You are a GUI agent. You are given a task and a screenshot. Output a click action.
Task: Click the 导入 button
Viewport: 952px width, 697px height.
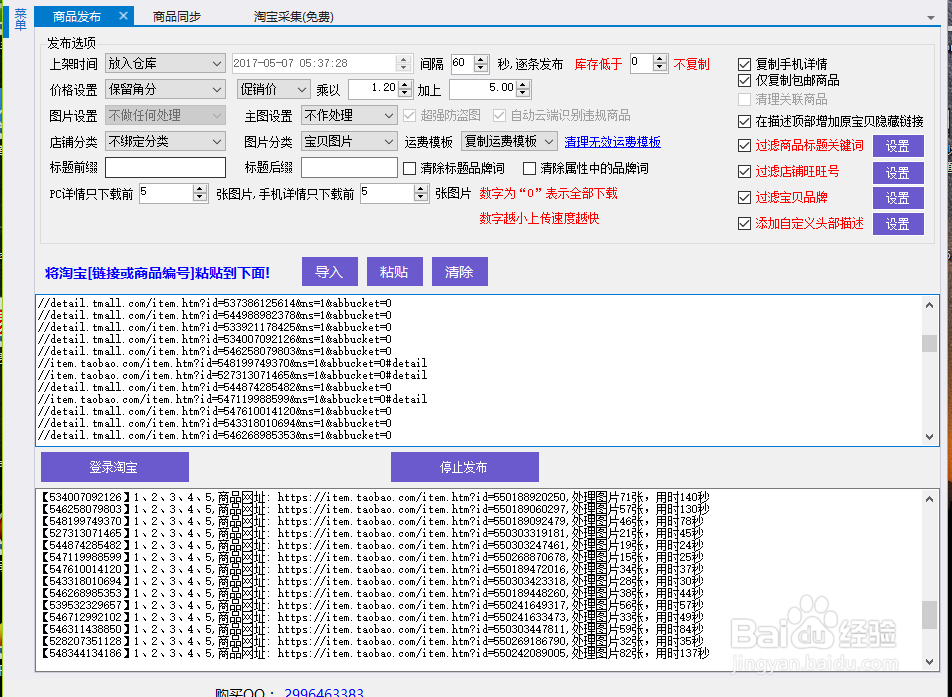pyautogui.click(x=330, y=271)
